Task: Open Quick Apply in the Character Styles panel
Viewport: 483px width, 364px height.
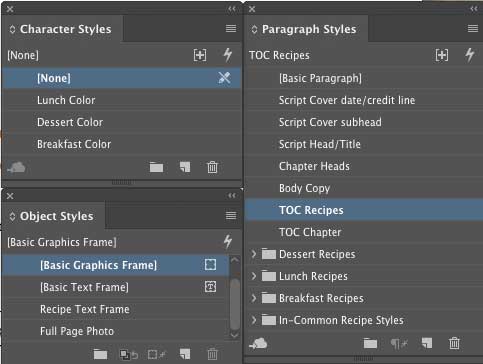Action: [228, 55]
